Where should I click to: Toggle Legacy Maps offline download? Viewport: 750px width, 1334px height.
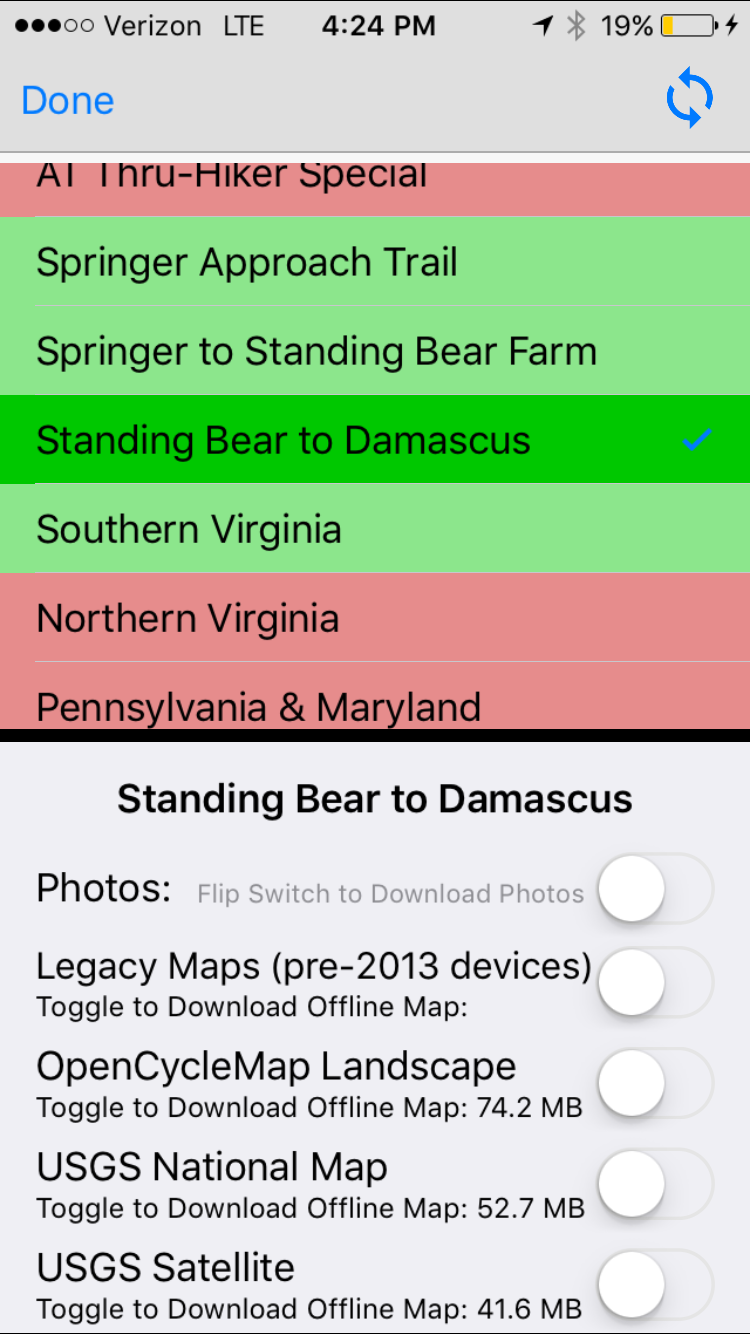tap(655, 982)
